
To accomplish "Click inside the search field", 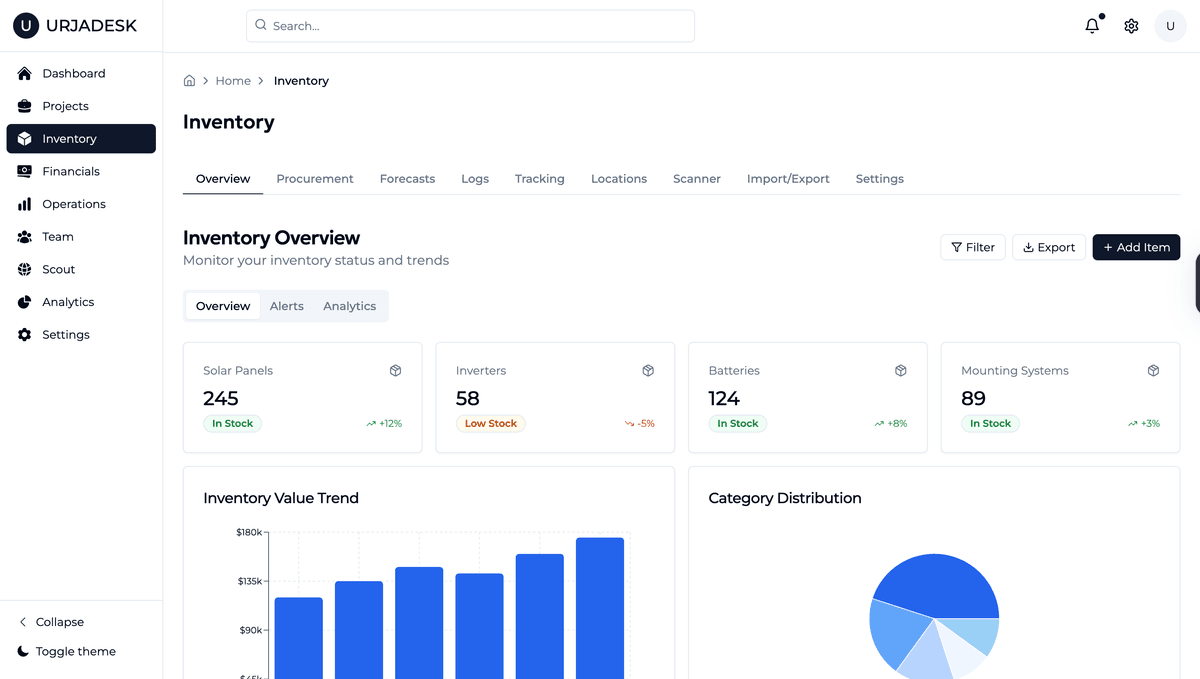I will 470,26.
